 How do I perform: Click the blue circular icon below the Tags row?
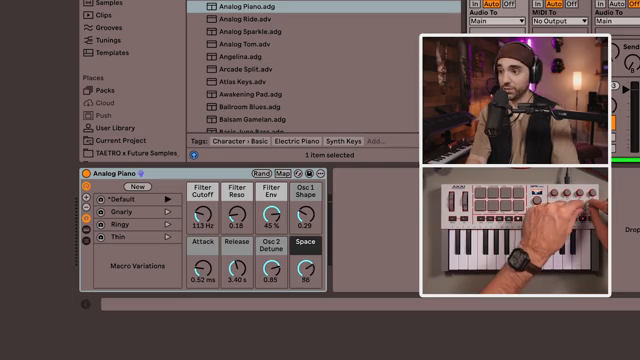194,155
